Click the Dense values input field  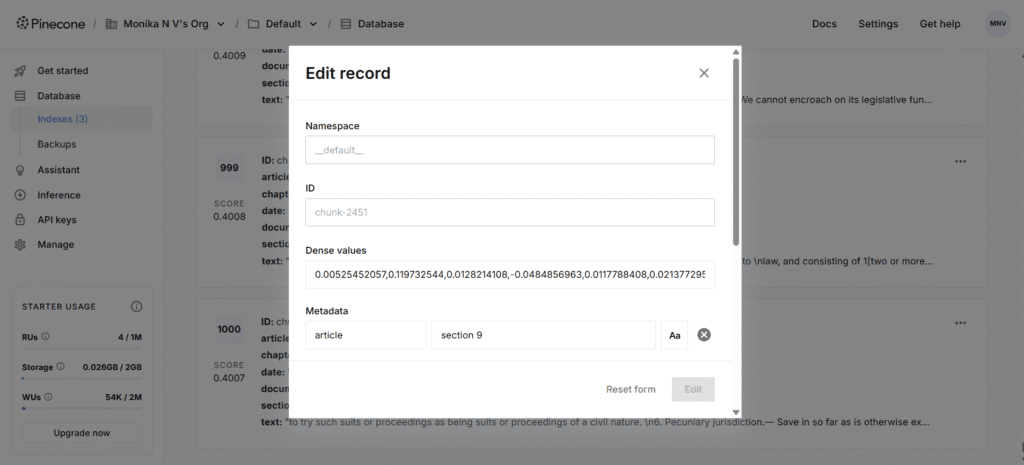point(509,274)
